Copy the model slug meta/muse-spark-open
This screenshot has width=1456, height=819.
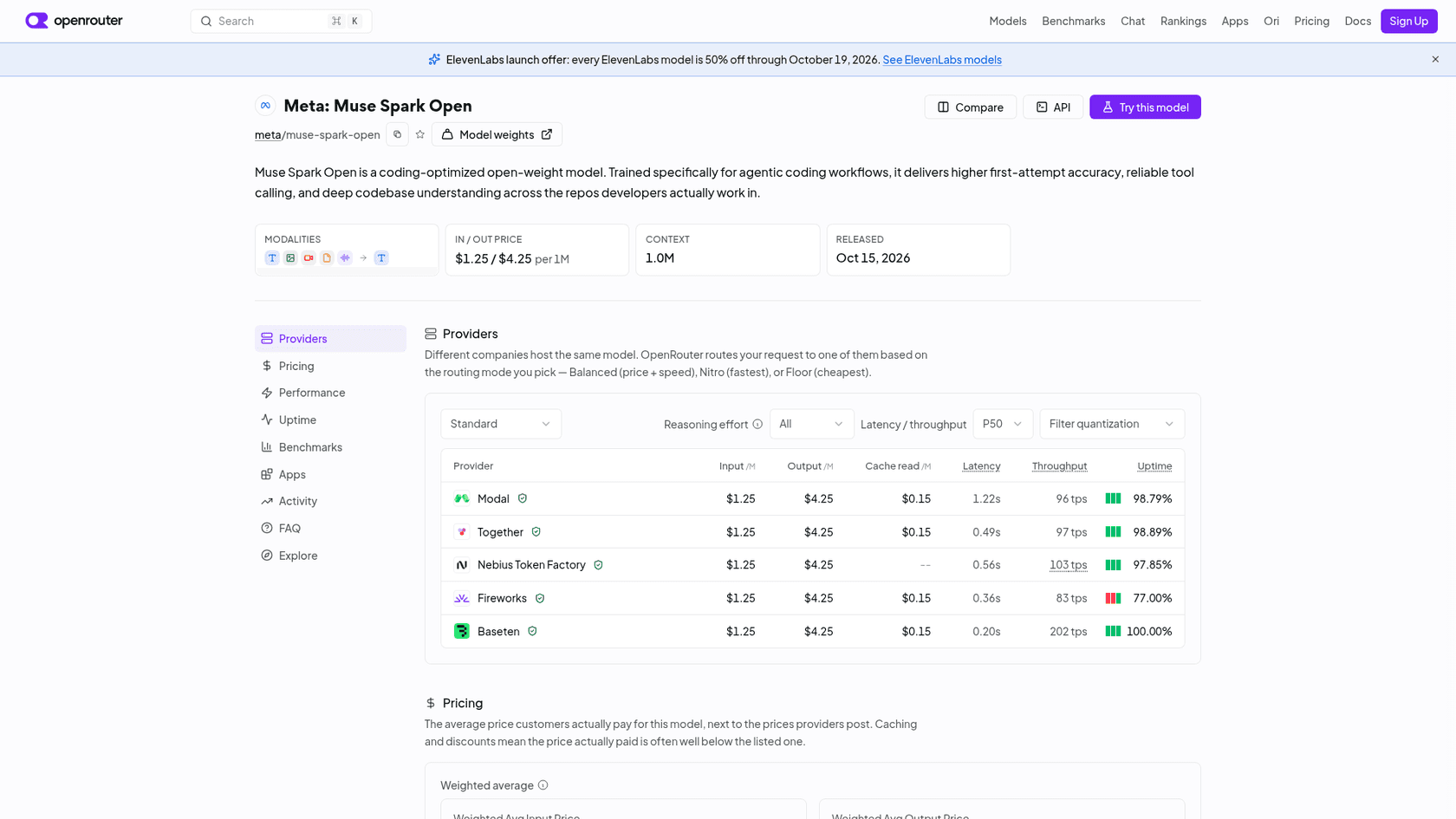click(x=397, y=134)
